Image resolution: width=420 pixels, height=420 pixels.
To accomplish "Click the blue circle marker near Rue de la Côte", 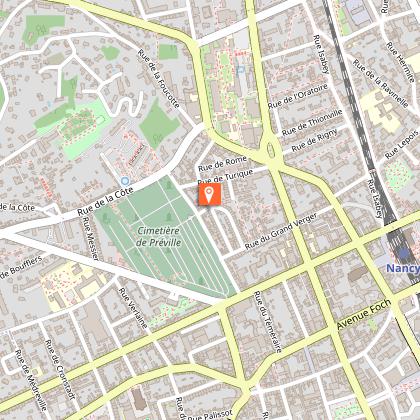I will point(125,181).
